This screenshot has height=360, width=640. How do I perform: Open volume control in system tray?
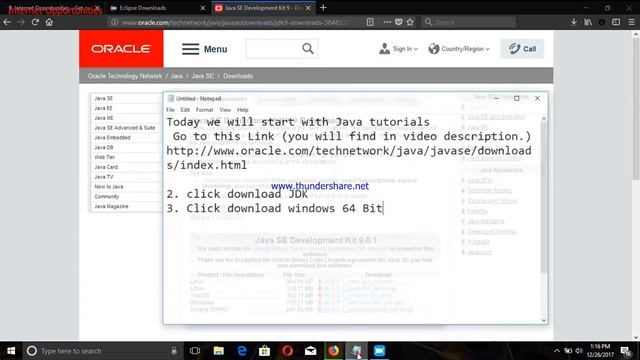coord(579,351)
